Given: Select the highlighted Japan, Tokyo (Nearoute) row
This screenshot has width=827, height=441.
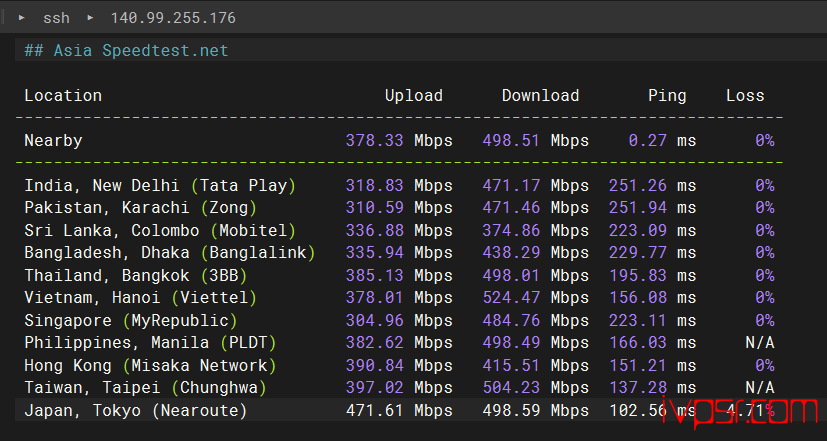Looking at the screenshot, I should click(135, 410).
